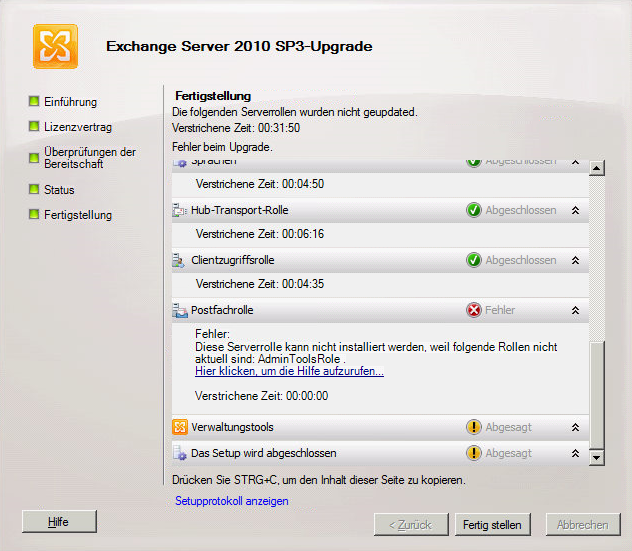This screenshot has height=551, width=632.
Task: Click green checkmark for Hub-Transport-Rolle
Action: 474,210
